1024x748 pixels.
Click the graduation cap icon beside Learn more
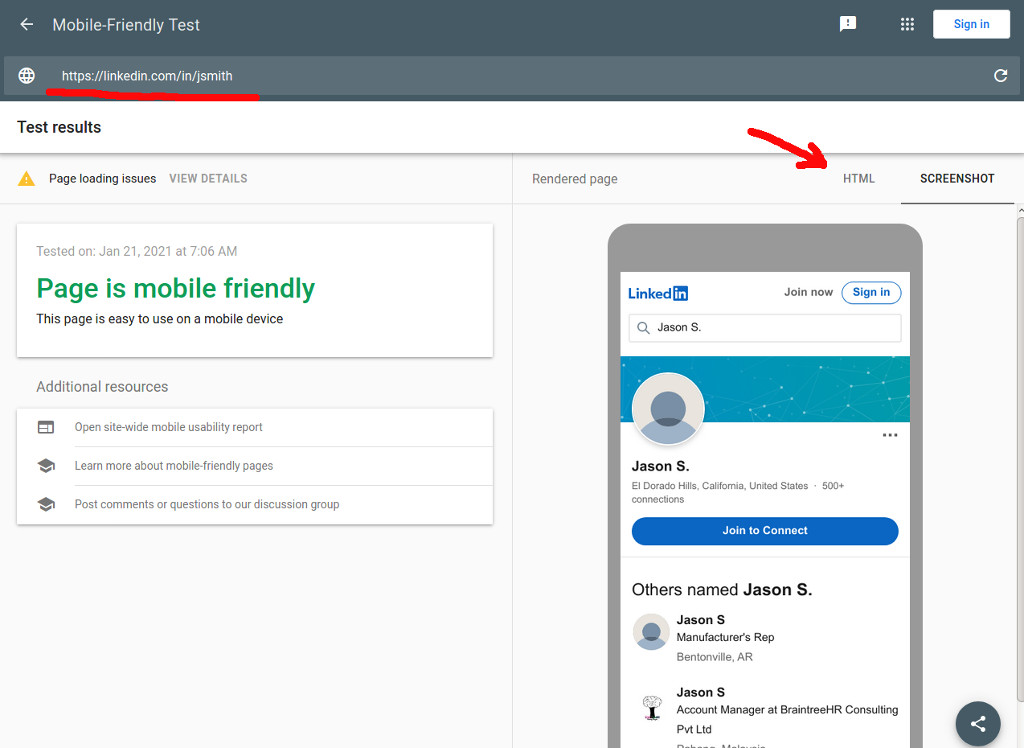(46, 466)
